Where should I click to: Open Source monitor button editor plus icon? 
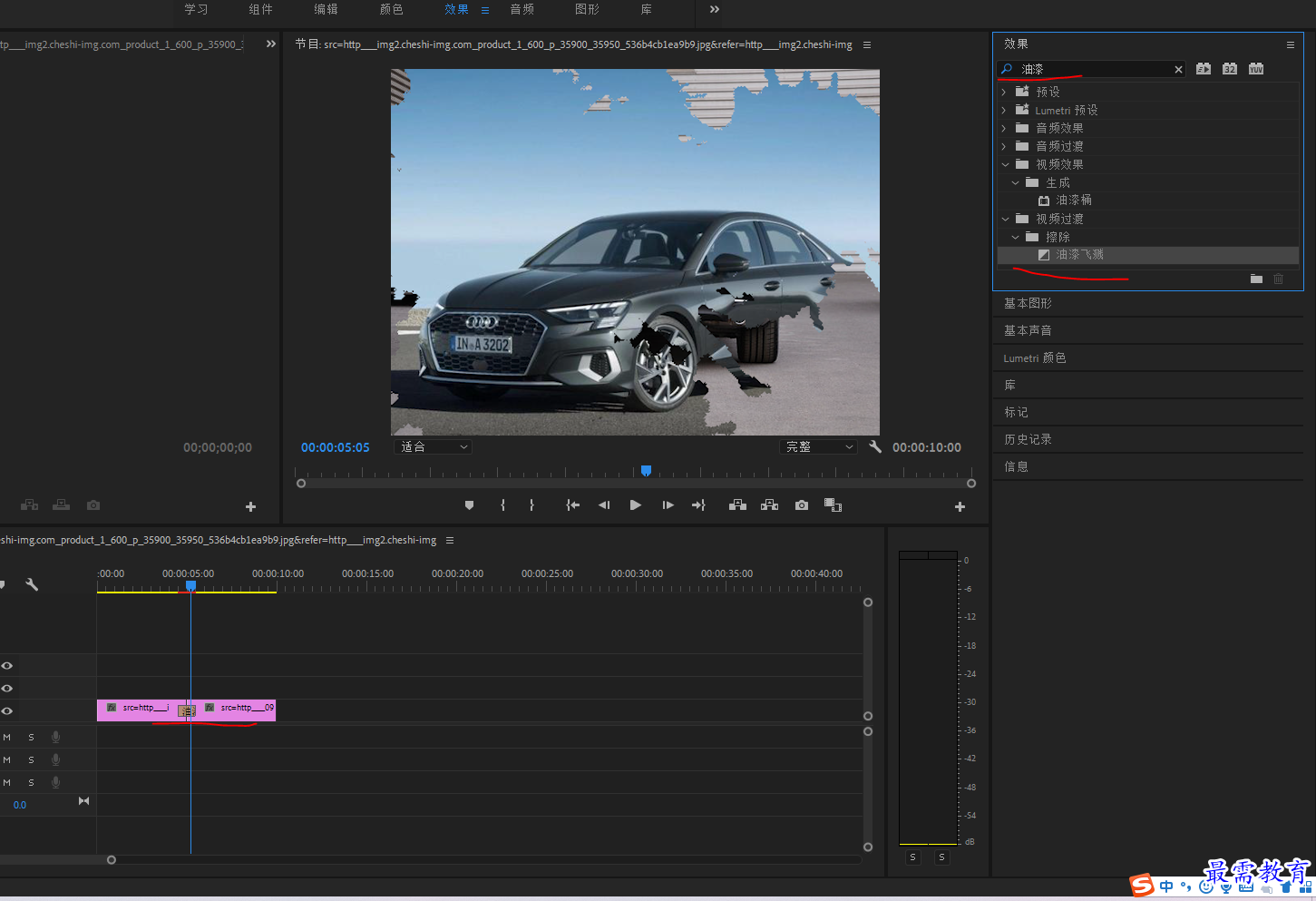coord(251,507)
